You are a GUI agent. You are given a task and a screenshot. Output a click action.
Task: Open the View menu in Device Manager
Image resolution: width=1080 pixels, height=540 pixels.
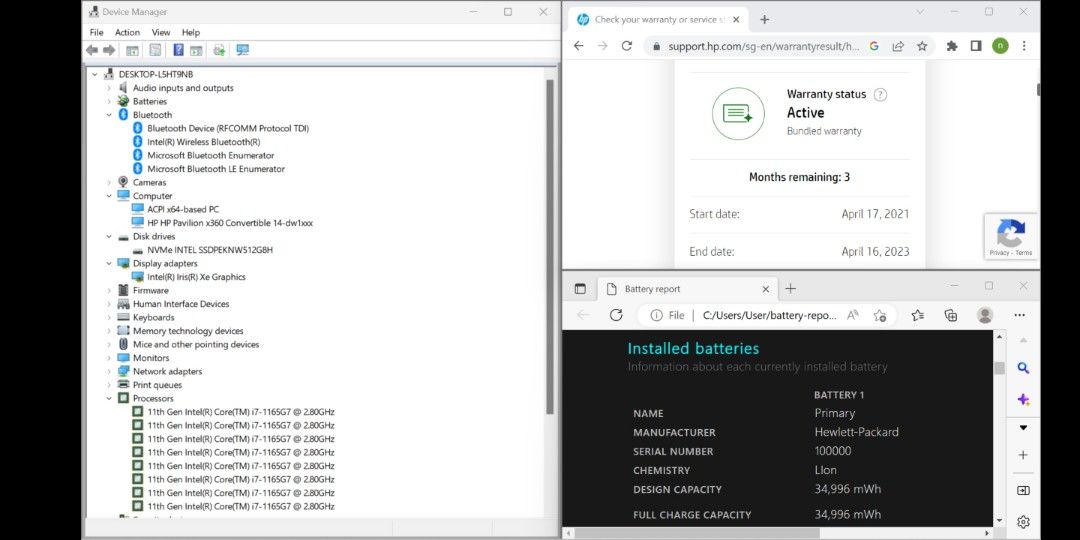pos(160,32)
